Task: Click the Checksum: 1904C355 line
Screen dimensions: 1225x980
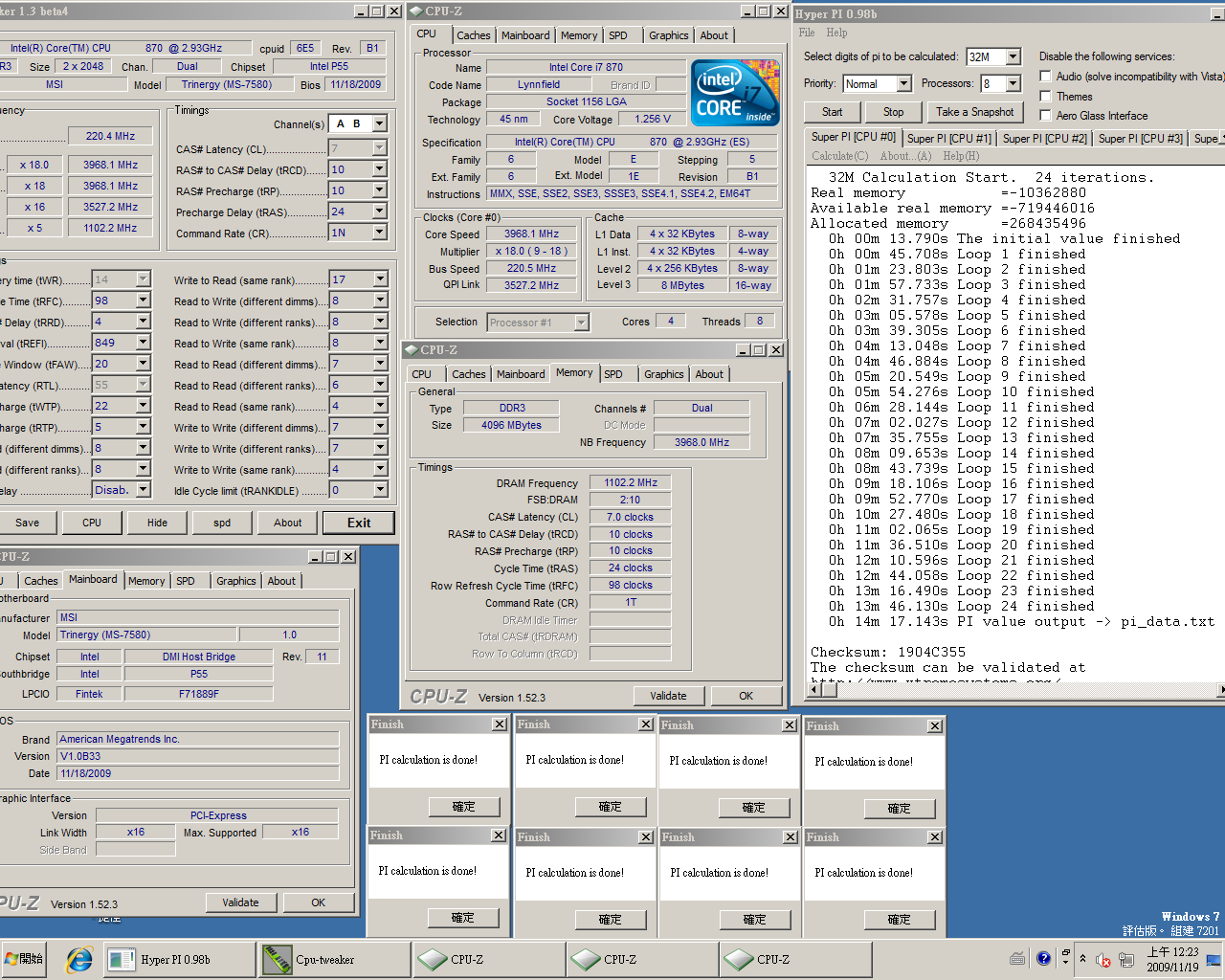Action: [x=887, y=652]
